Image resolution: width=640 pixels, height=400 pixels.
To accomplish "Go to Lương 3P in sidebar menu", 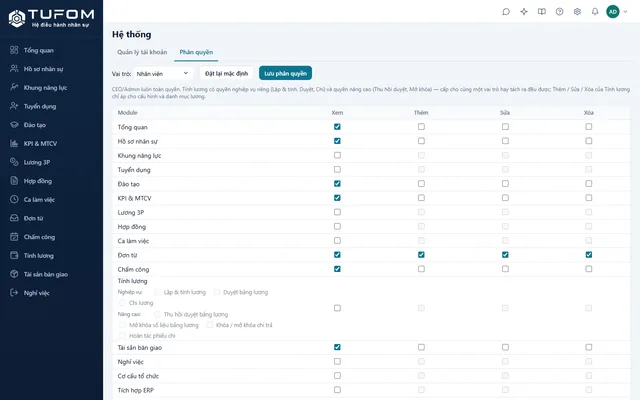I will coord(37,162).
